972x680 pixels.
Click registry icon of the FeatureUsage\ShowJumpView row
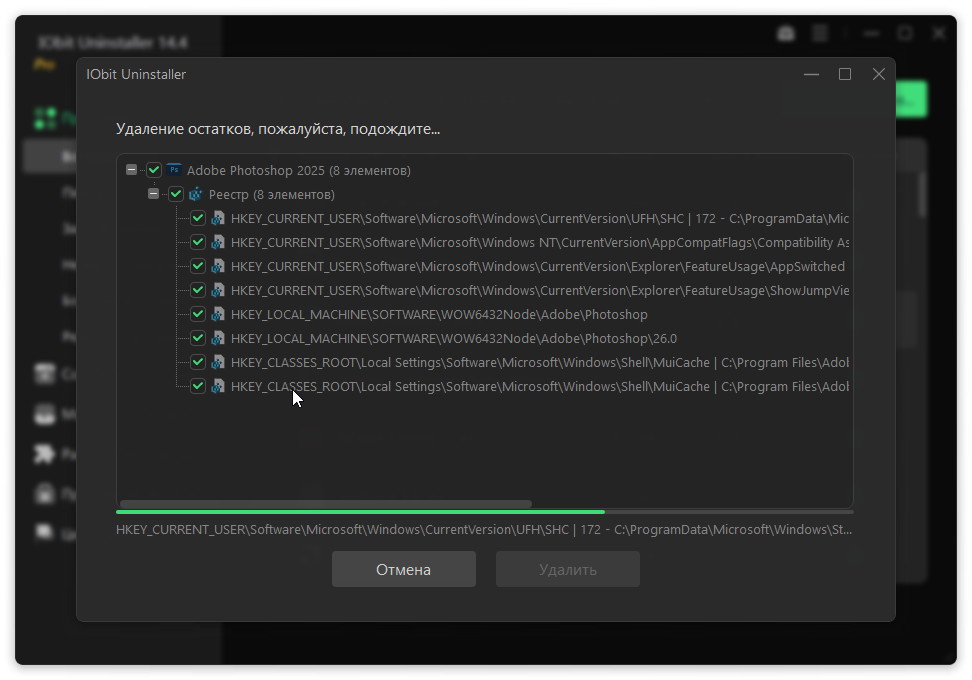click(x=218, y=290)
